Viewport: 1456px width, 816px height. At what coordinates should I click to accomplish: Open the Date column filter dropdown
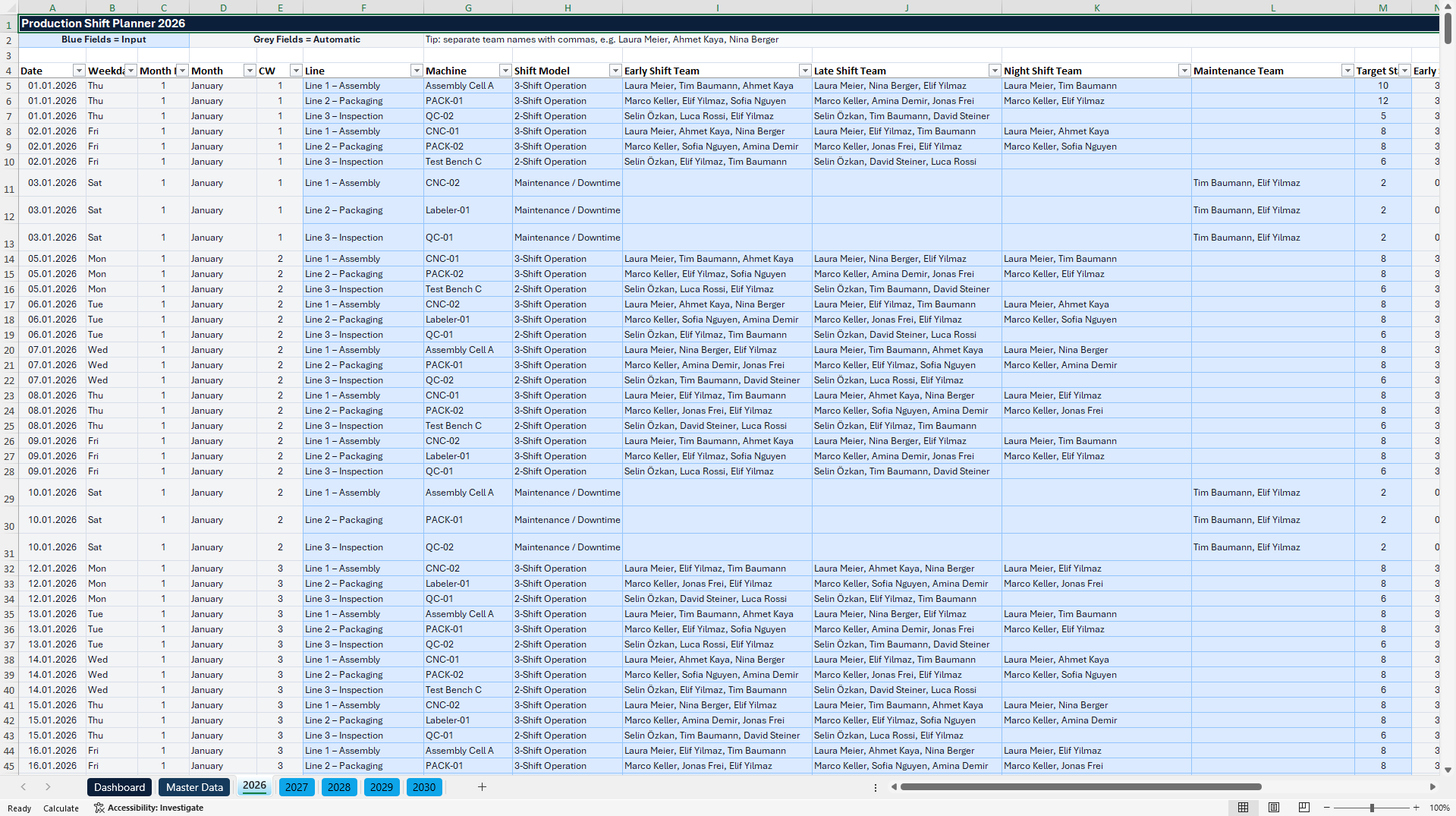pos(79,71)
